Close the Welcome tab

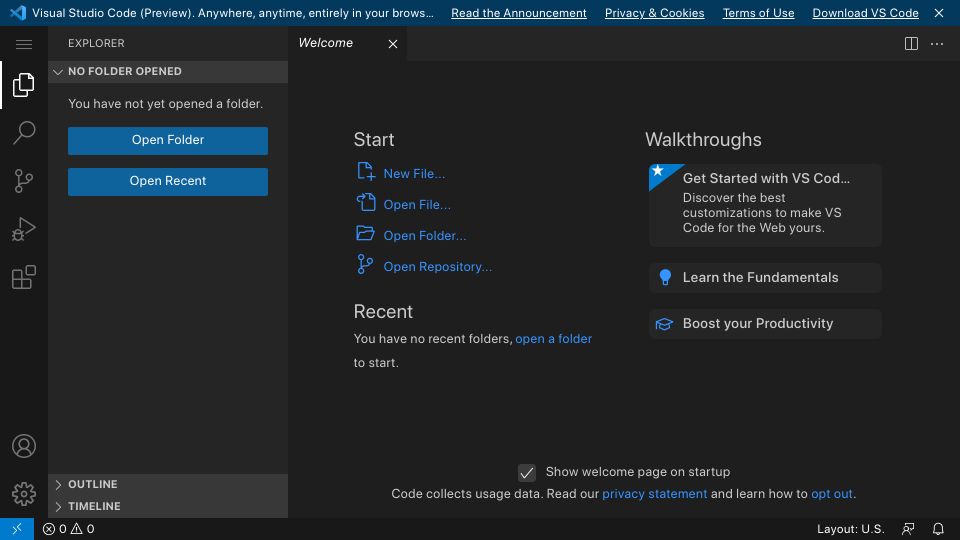tap(392, 44)
